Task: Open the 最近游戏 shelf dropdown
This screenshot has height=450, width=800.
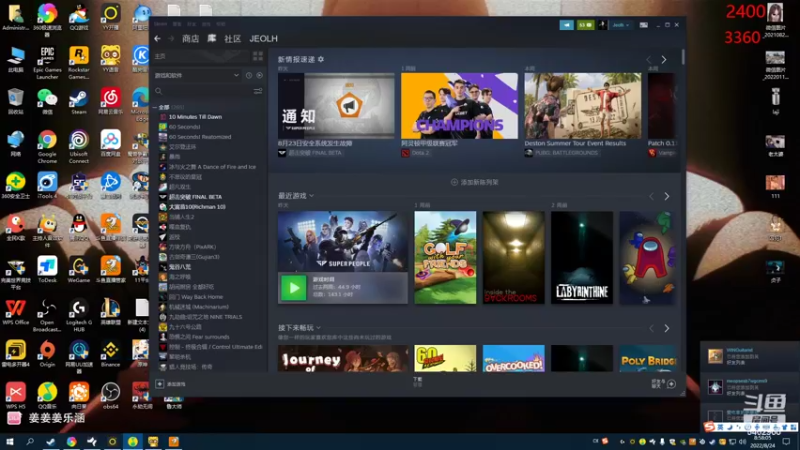Action: (311, 196)
